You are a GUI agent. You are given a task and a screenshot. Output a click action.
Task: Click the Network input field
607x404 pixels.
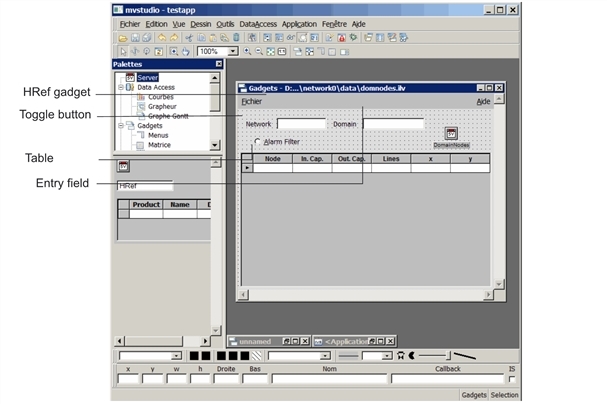pyautogui.click(x=300, y=124)
